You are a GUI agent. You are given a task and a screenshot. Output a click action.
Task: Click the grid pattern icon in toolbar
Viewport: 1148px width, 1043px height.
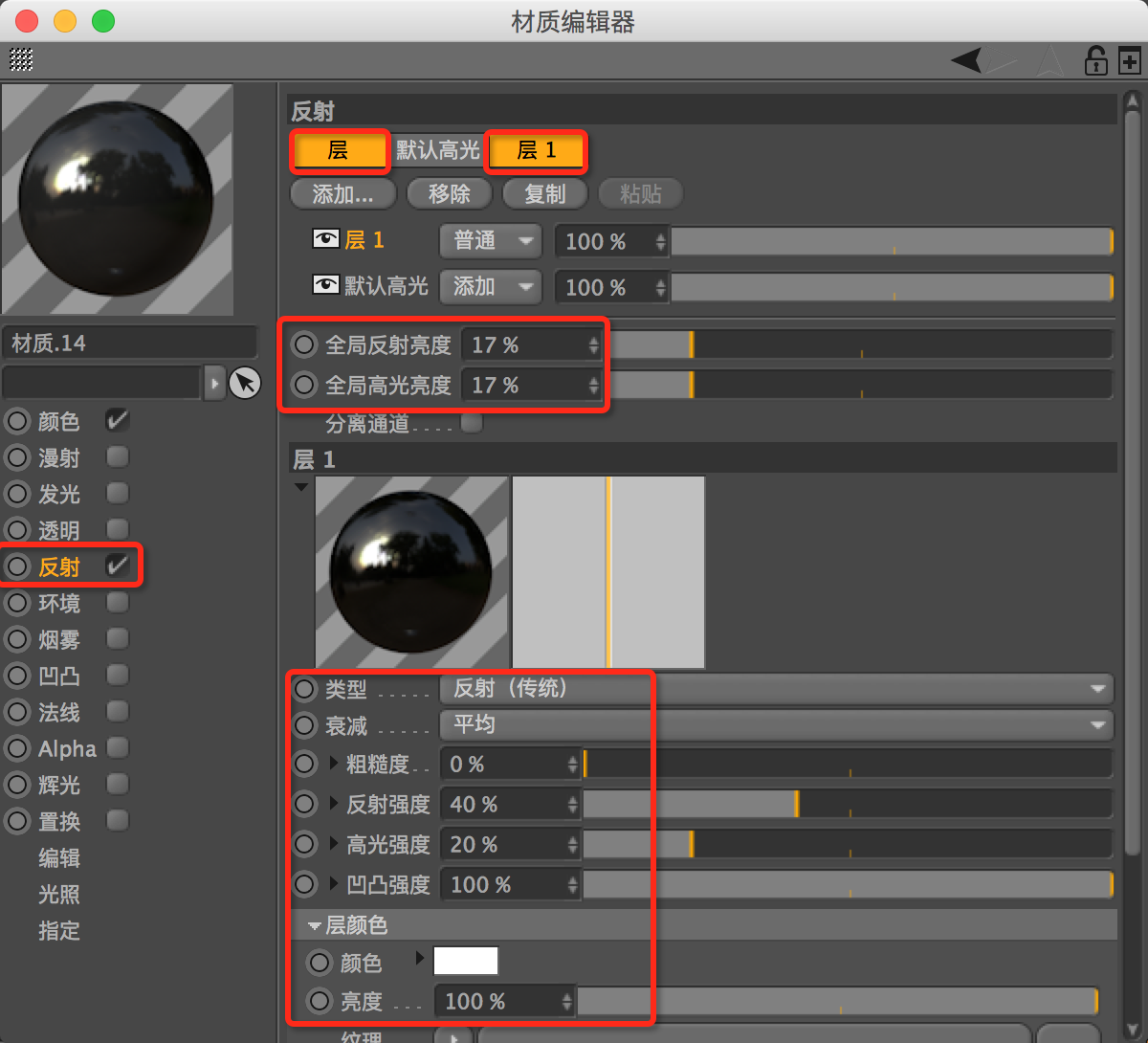point(21,59)
